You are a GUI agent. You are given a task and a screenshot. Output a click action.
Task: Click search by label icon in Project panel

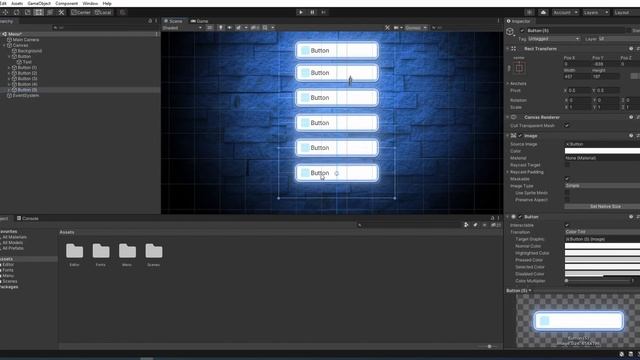pyautogui.click(x=475, y=225)
